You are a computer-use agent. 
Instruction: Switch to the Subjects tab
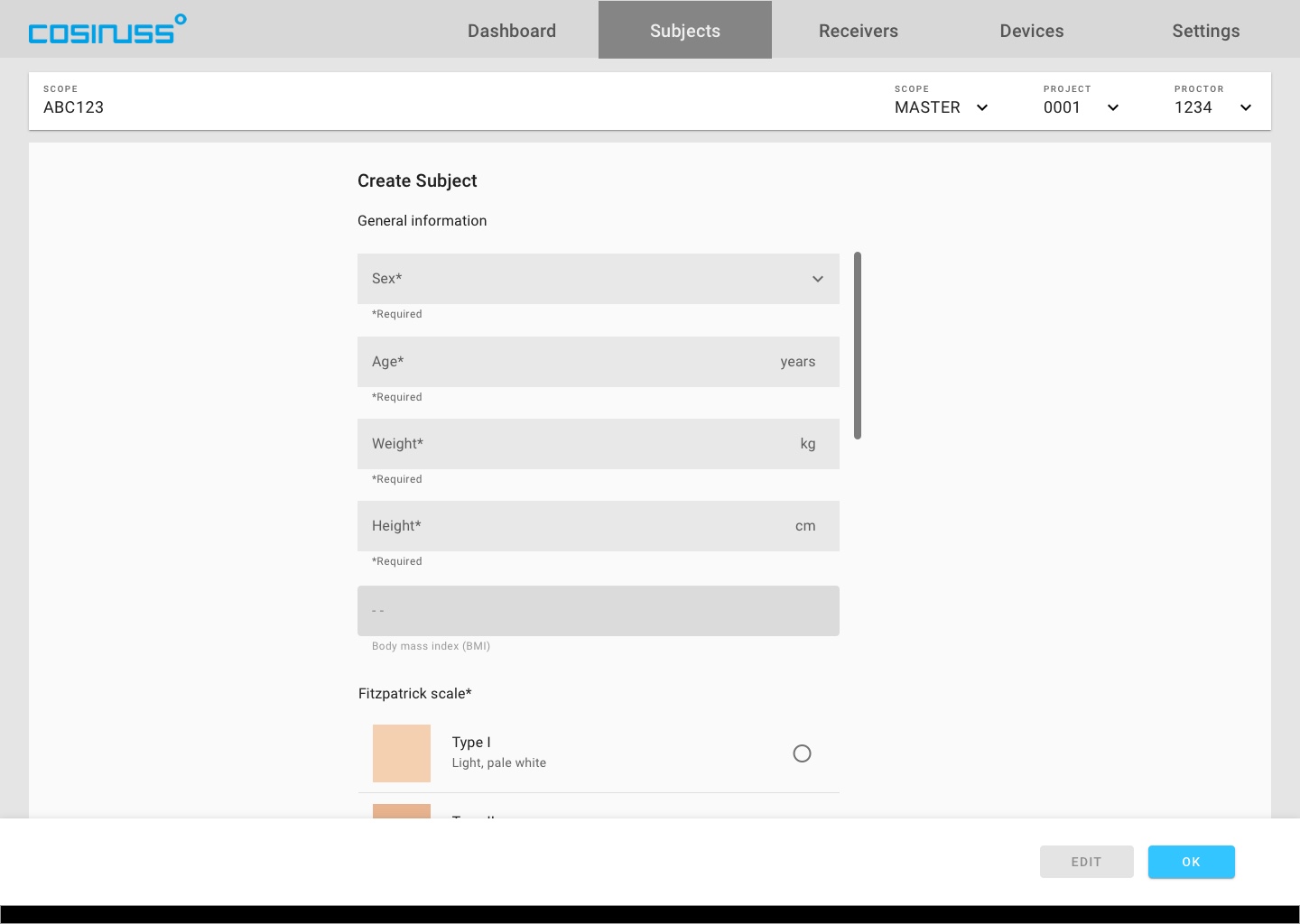pos(685,31)
